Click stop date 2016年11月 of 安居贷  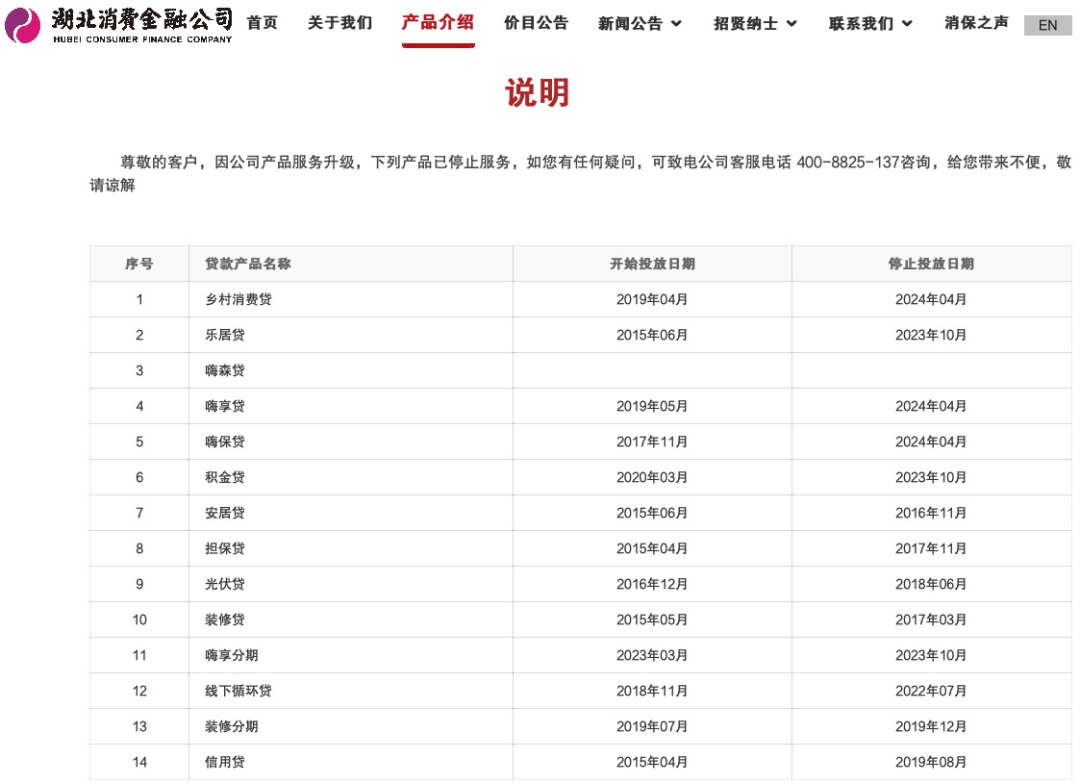[931, 513]
